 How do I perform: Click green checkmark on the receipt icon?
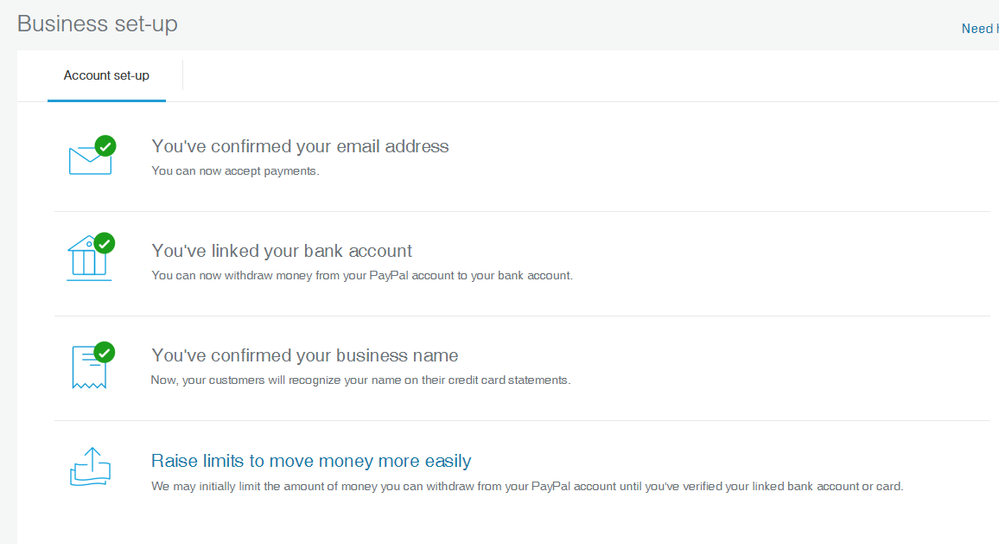pyautogui.click(x=104, y=352)
